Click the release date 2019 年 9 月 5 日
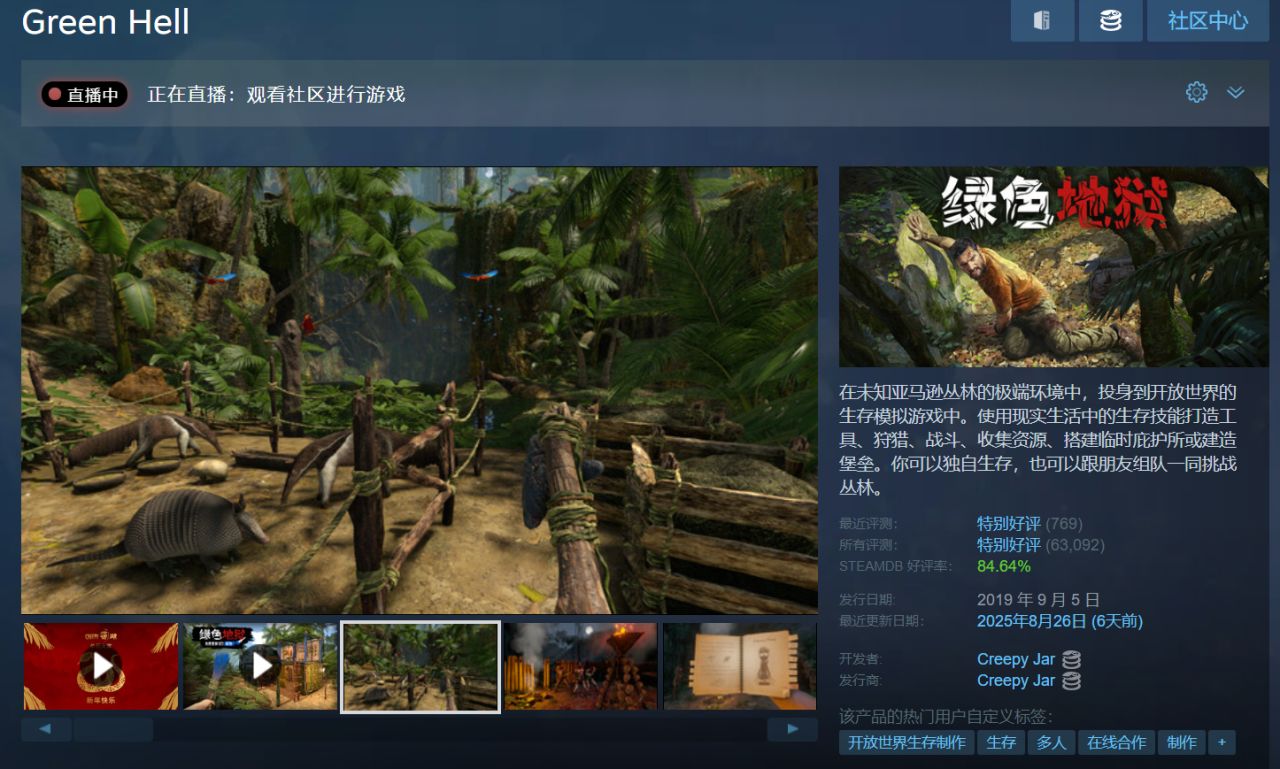 [x=1038, y=600]
